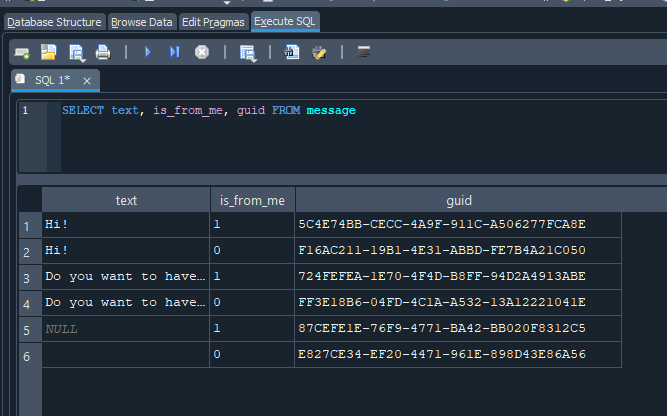Select 'Do you want to have…' in row 4
The width and height of the screenshot is (667, 416).
(x=125, y=302)
